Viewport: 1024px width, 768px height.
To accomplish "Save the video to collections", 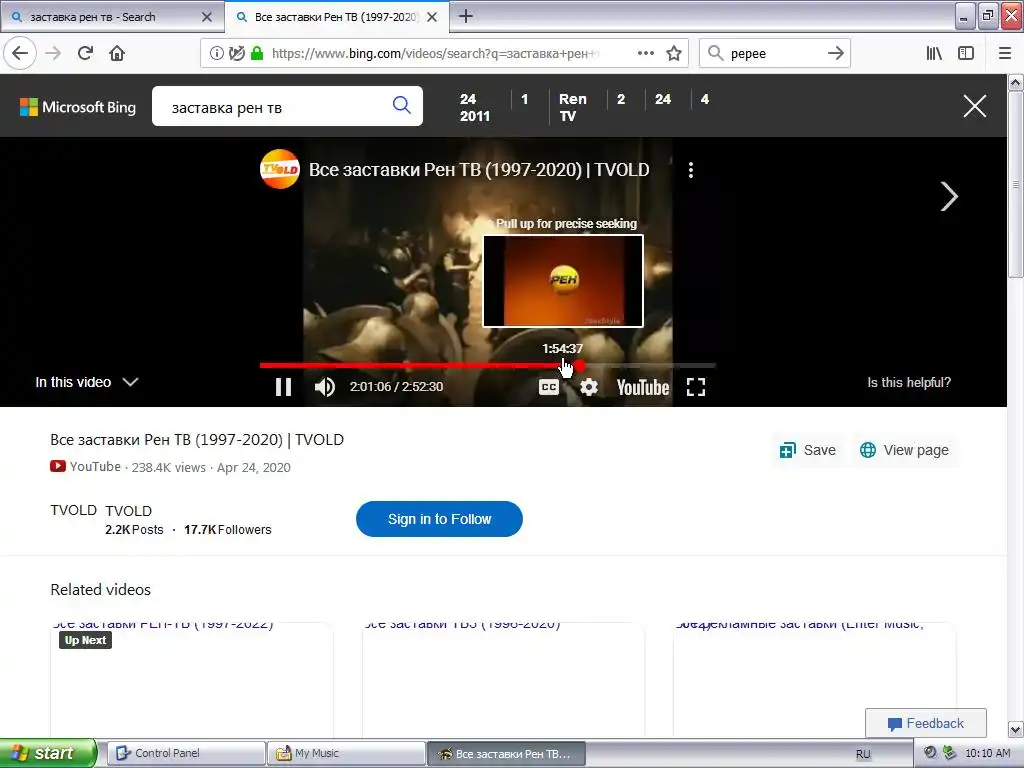I will (x=807, y=450).
